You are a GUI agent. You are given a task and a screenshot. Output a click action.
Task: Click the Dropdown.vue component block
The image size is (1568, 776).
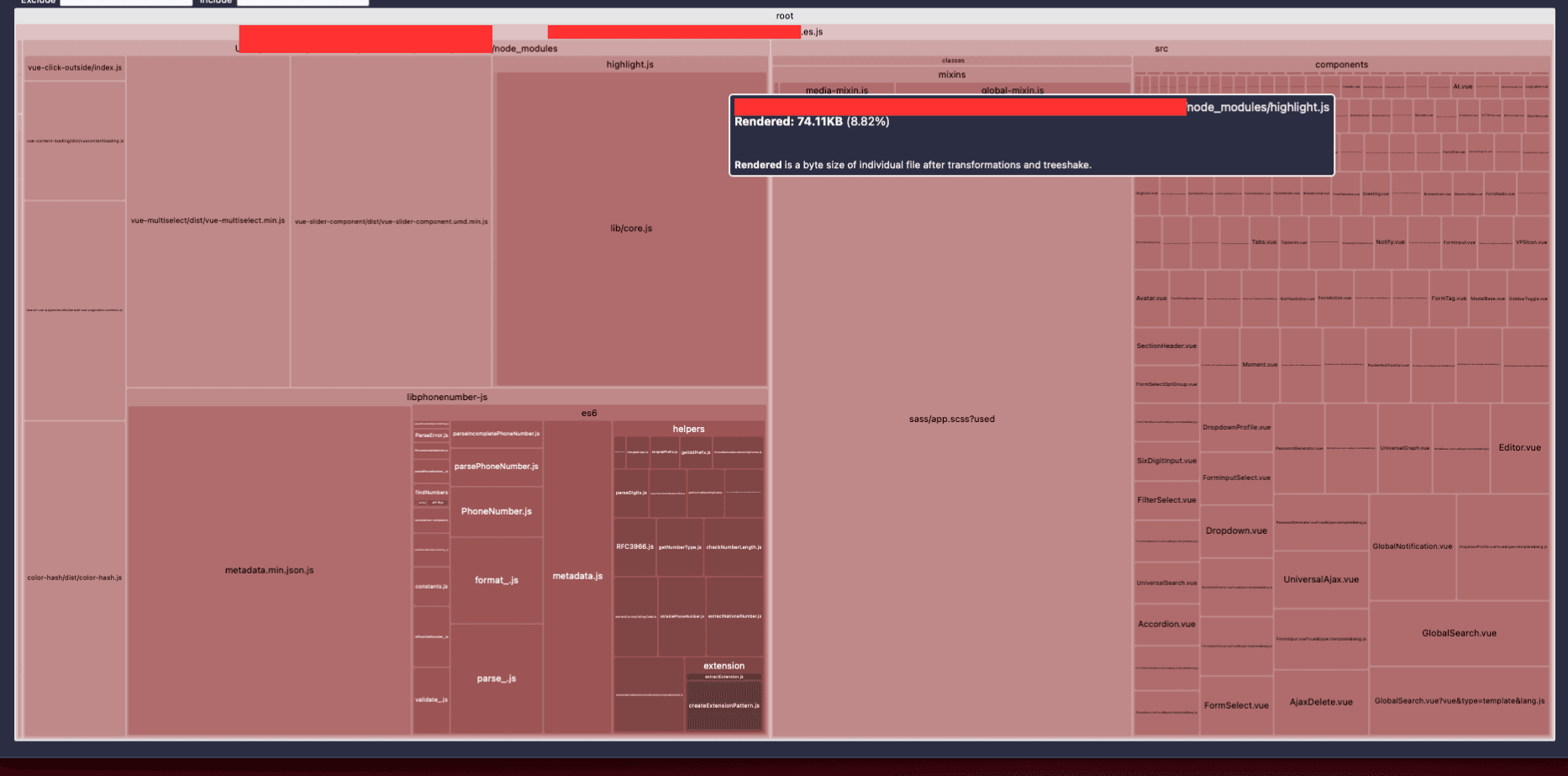click(x=1236, y=531)
